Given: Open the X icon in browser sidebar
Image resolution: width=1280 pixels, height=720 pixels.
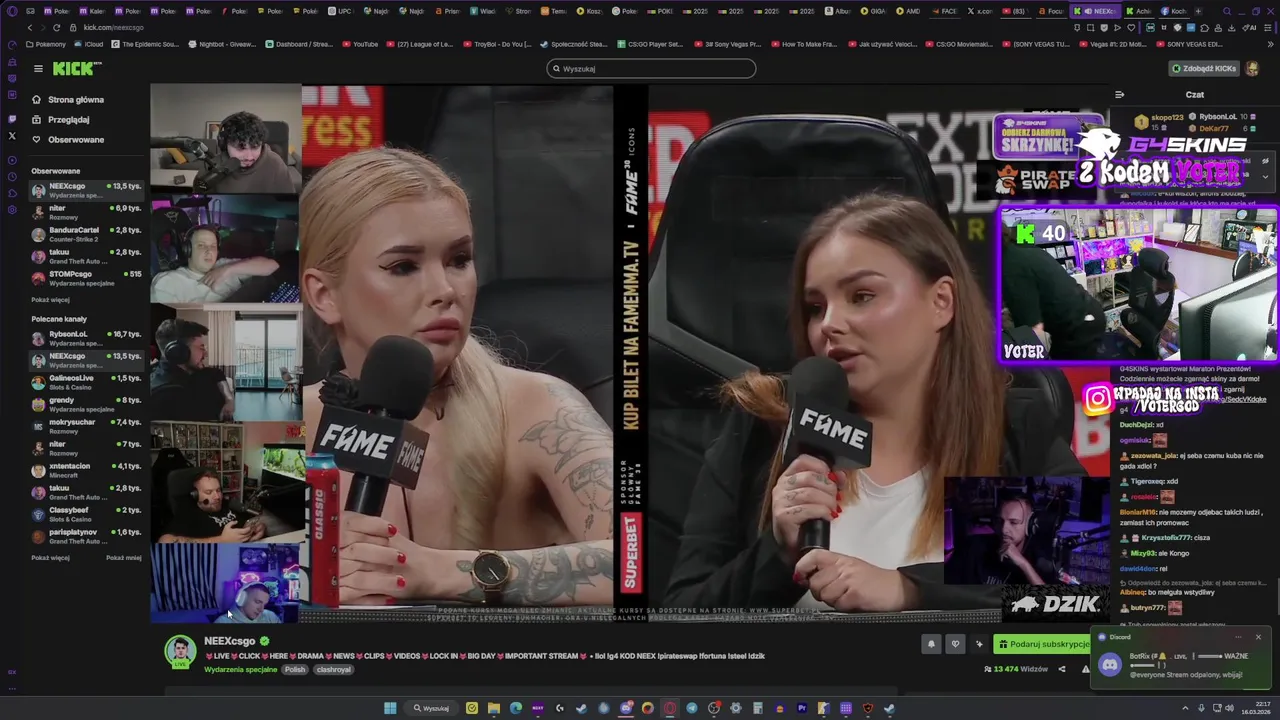Looking at the screenshot, I should tap(12, 135).
